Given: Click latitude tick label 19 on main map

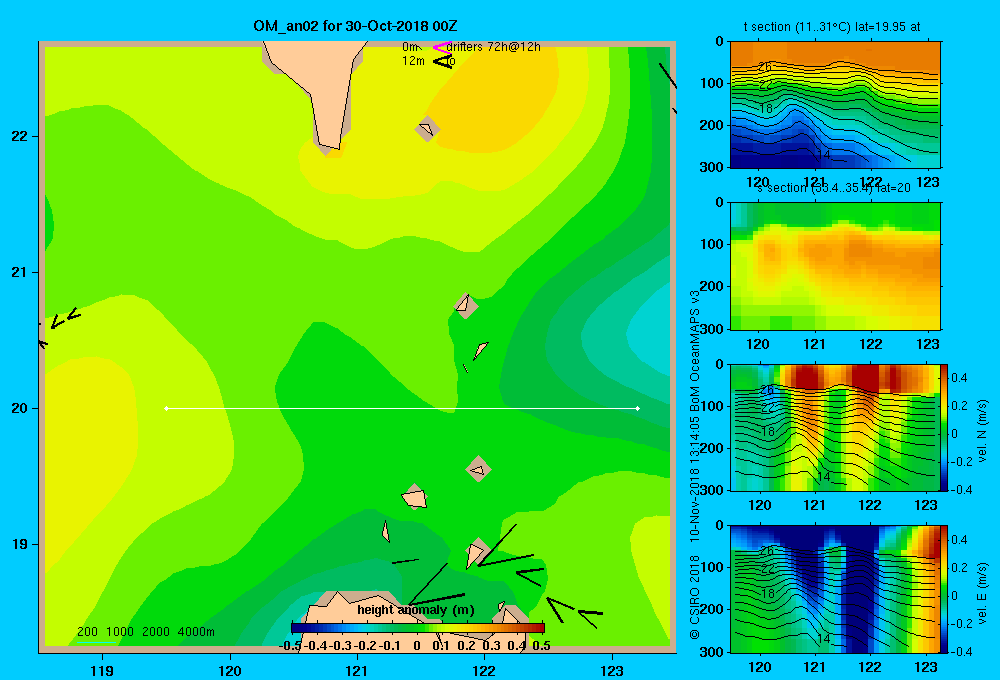Looking at the screenshot, I should click(20, 544).
